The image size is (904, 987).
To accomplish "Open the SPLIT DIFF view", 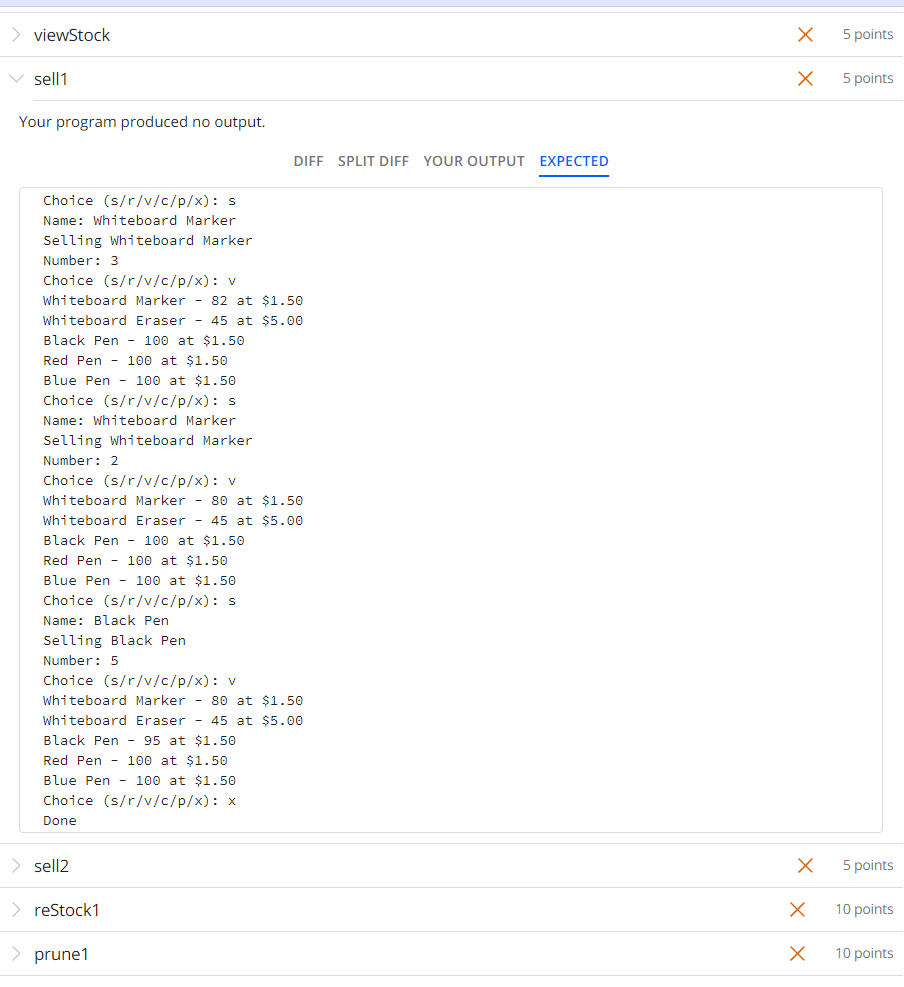I will point(373,161).
